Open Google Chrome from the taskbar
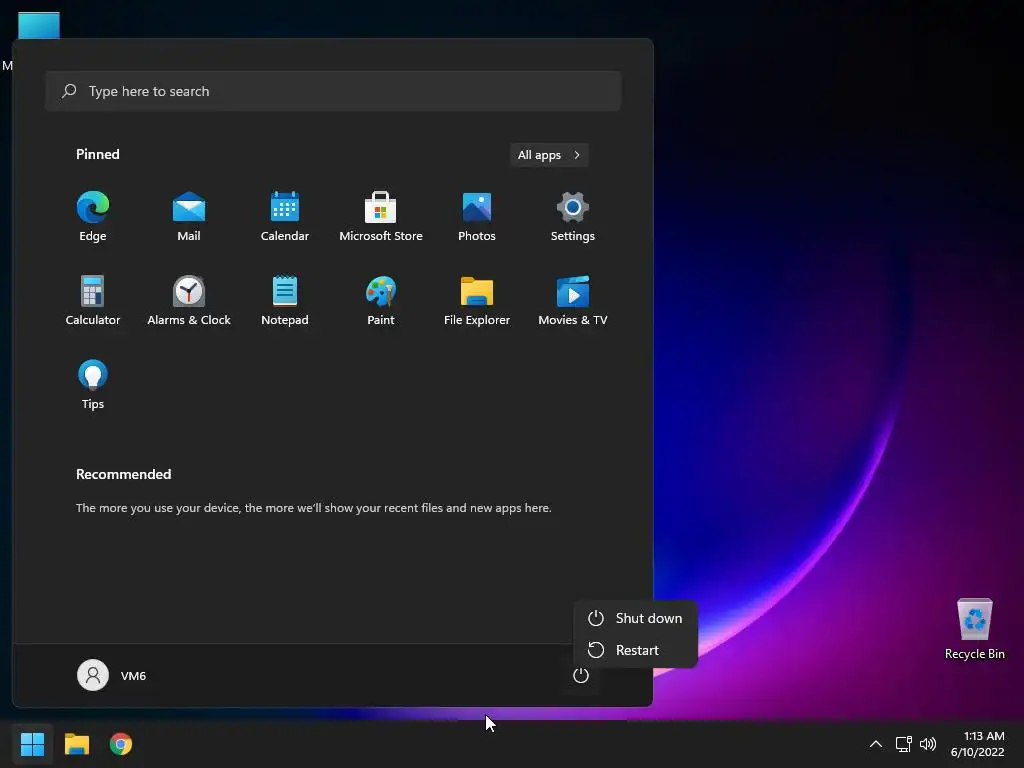 [x=121, y=744]
